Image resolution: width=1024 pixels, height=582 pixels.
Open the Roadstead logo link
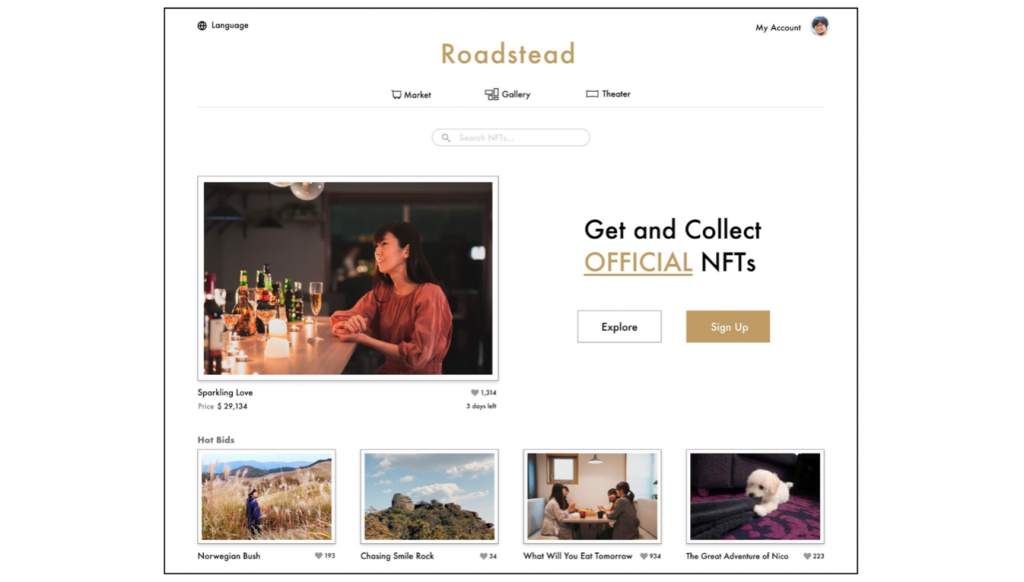[x=508, y=54]
